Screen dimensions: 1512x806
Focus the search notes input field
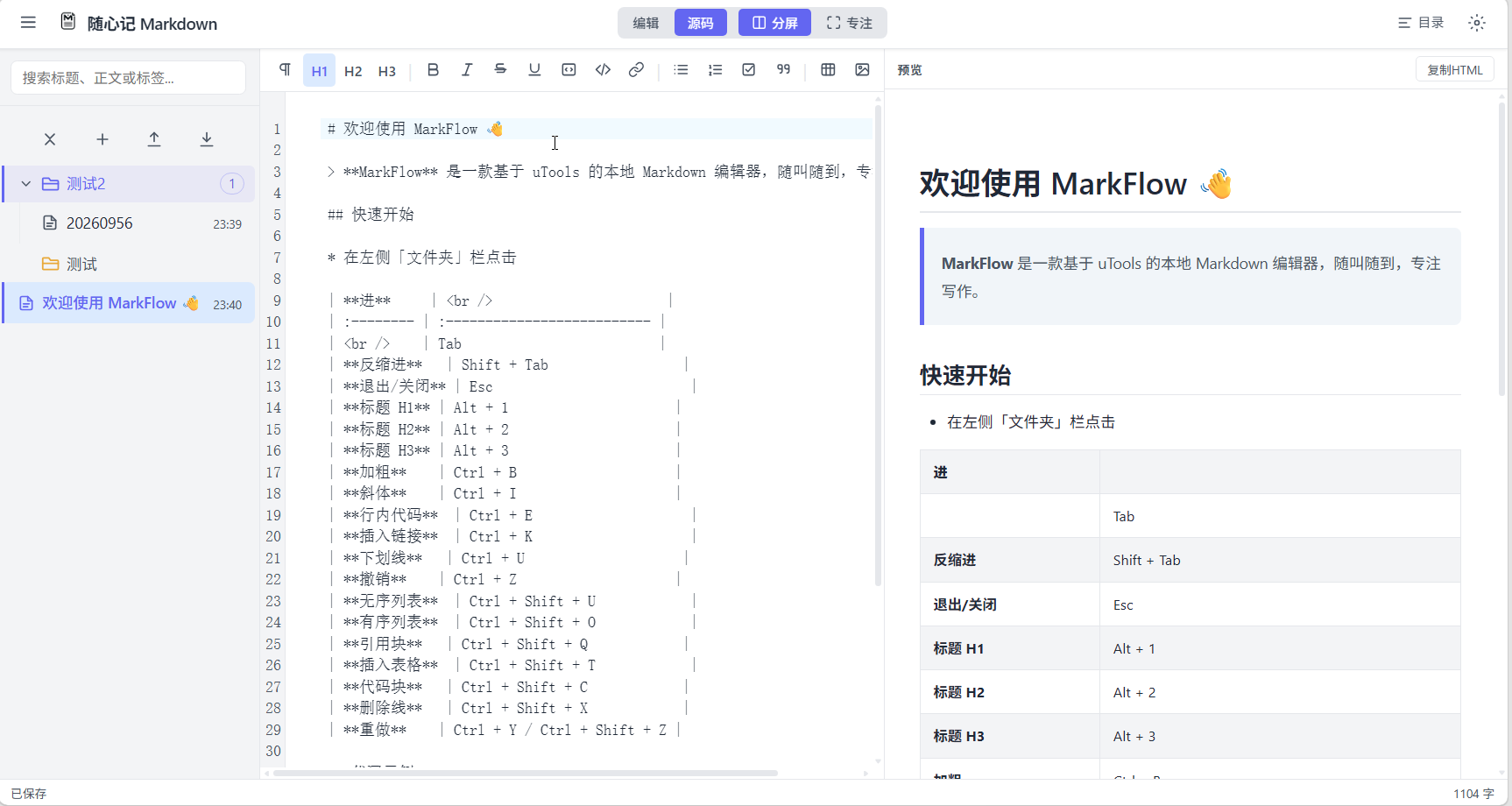point(128,78)
